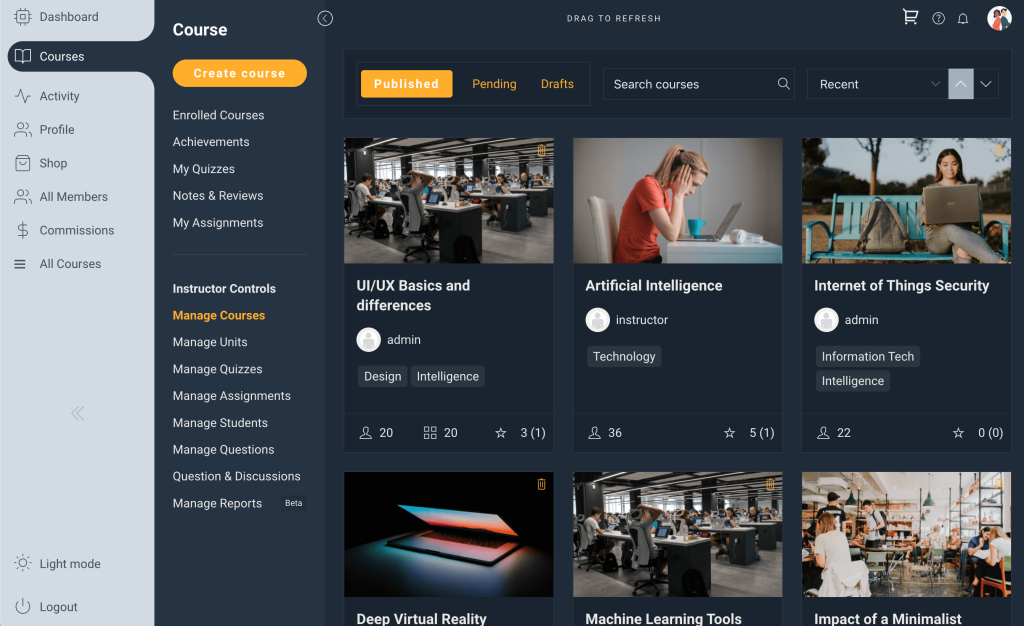This screenshot has height=626, width=1024.
Task: Open the UI/UX Basics and differences title
Action: pos(413,295)
